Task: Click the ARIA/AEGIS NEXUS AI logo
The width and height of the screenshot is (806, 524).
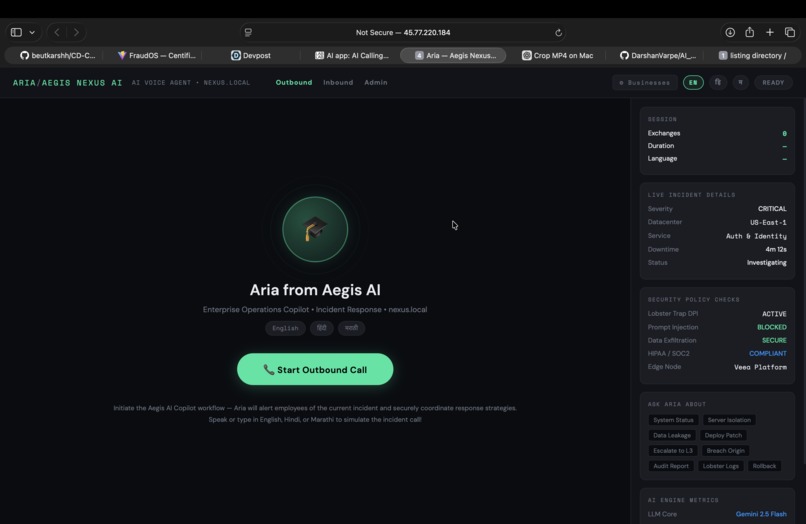Action: [67, 83]
